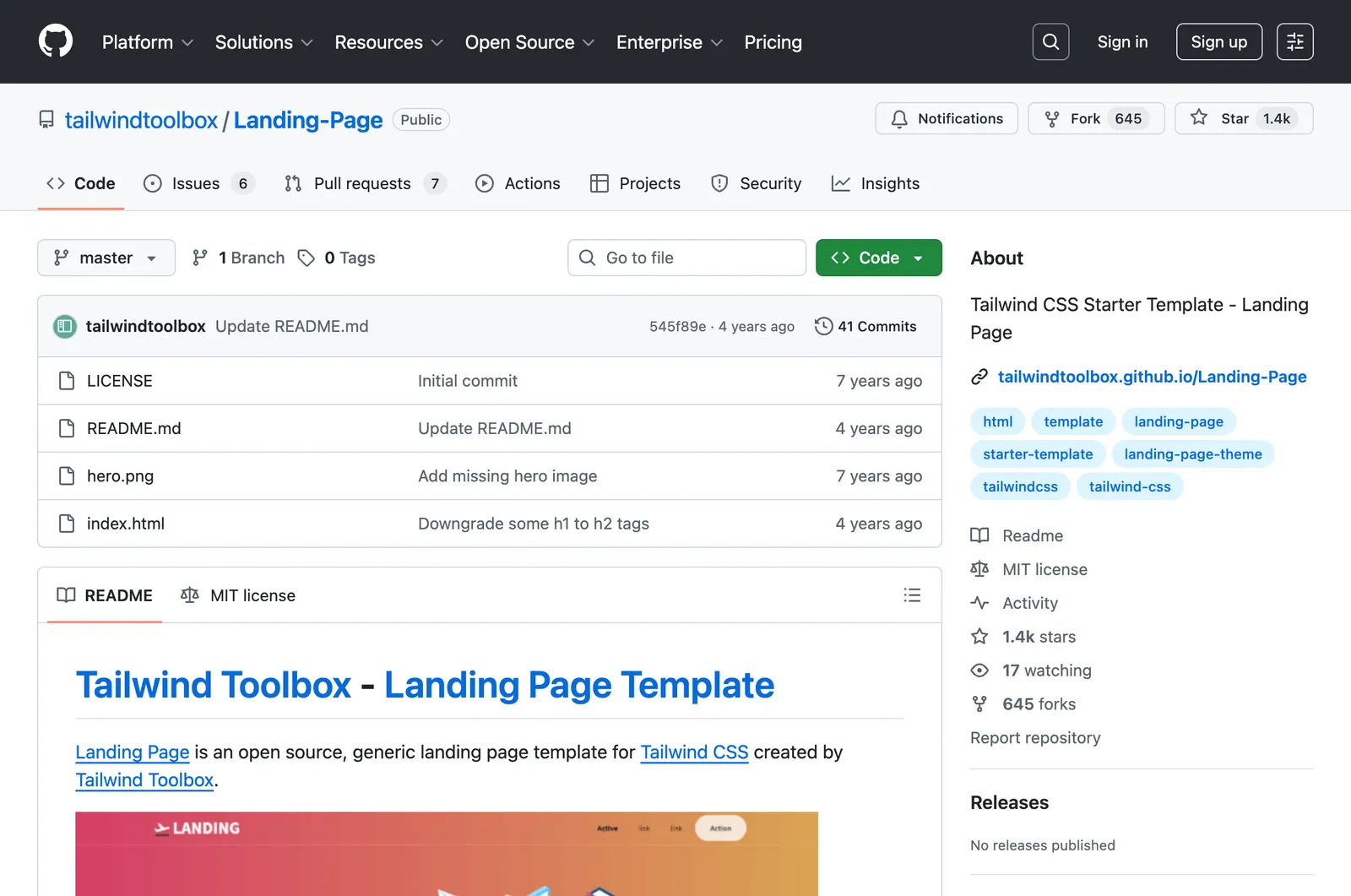The height and width of the screenshot is (896, 1351).
Task: Open commit history via 41 Commits
Action: (x=865, y=326)
